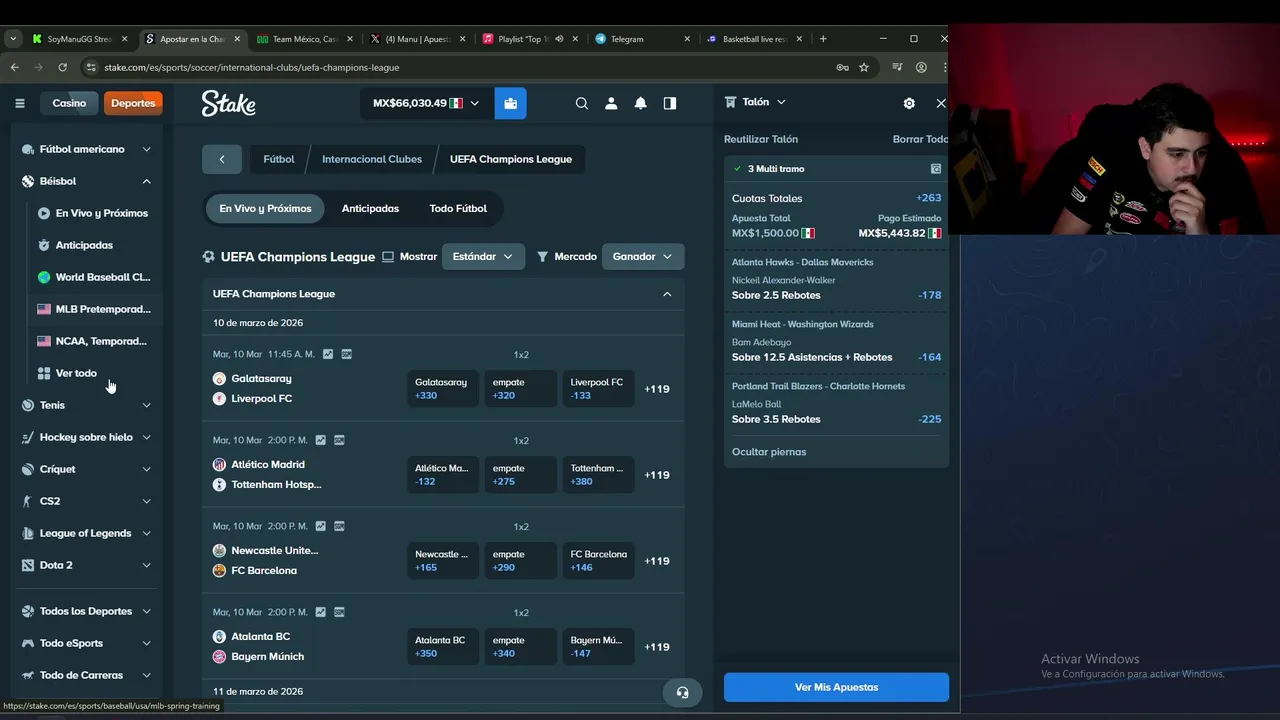The height and width of the screenshot is (720, 1280).
Task: Open Fútbol breadcrumb link
Action: (x=279, y=159)
